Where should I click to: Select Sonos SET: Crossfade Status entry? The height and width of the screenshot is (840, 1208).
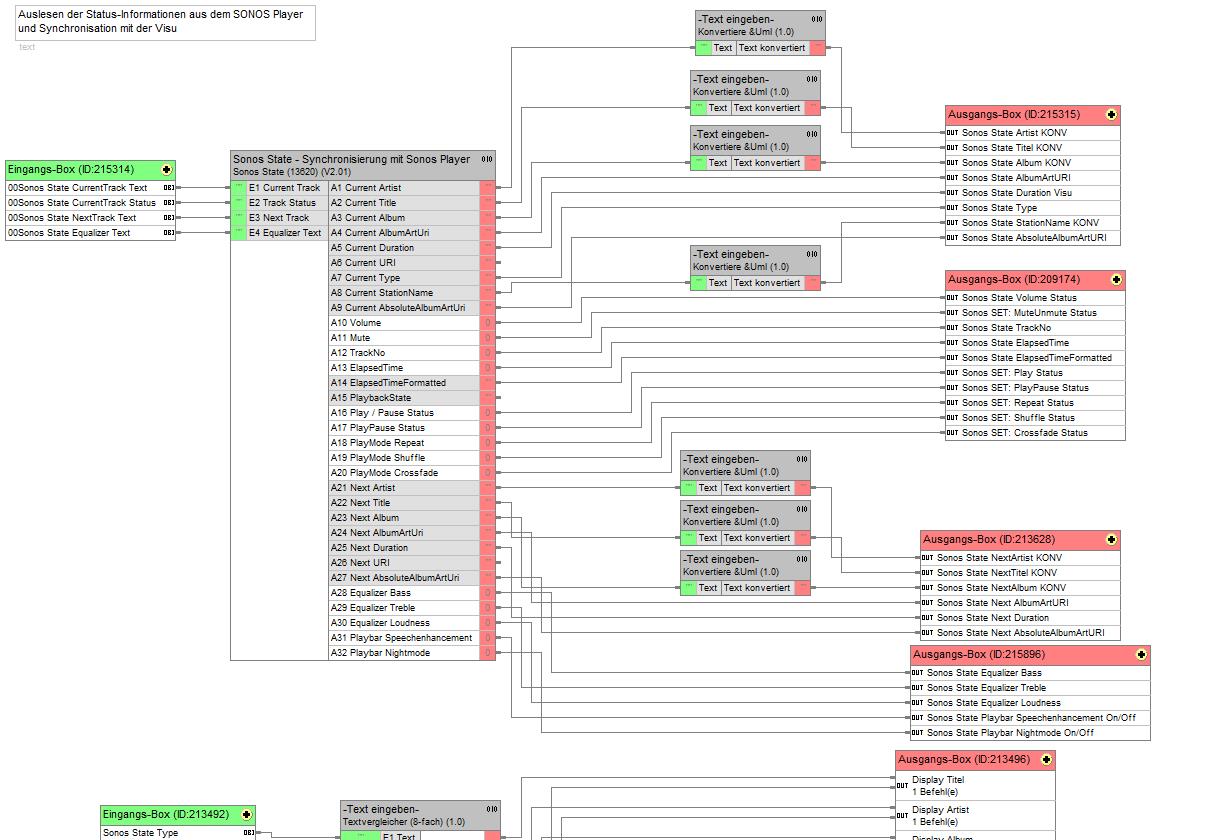coord(1024,433)
